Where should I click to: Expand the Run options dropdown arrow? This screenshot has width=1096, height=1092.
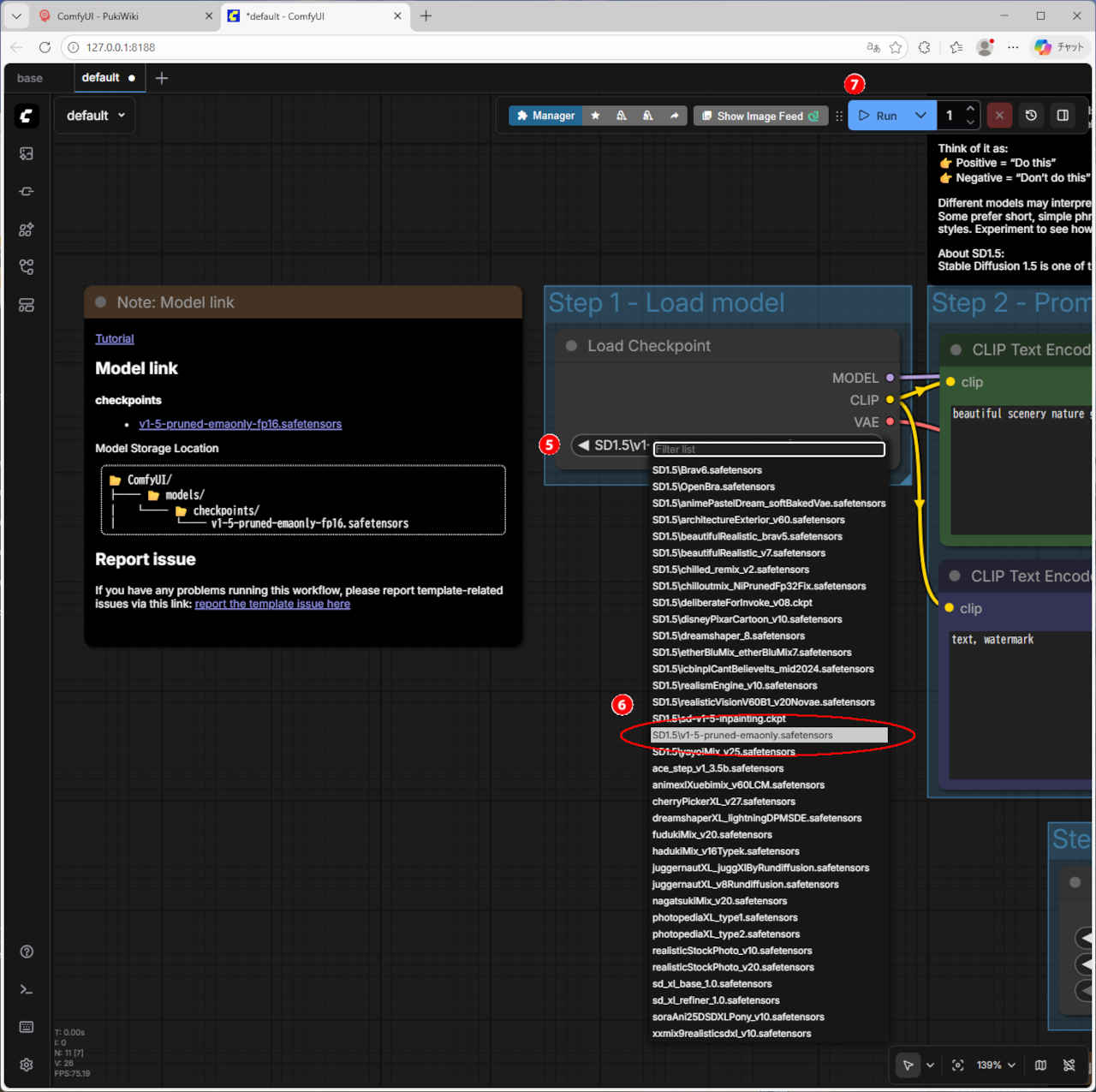[x=920, y=116]
